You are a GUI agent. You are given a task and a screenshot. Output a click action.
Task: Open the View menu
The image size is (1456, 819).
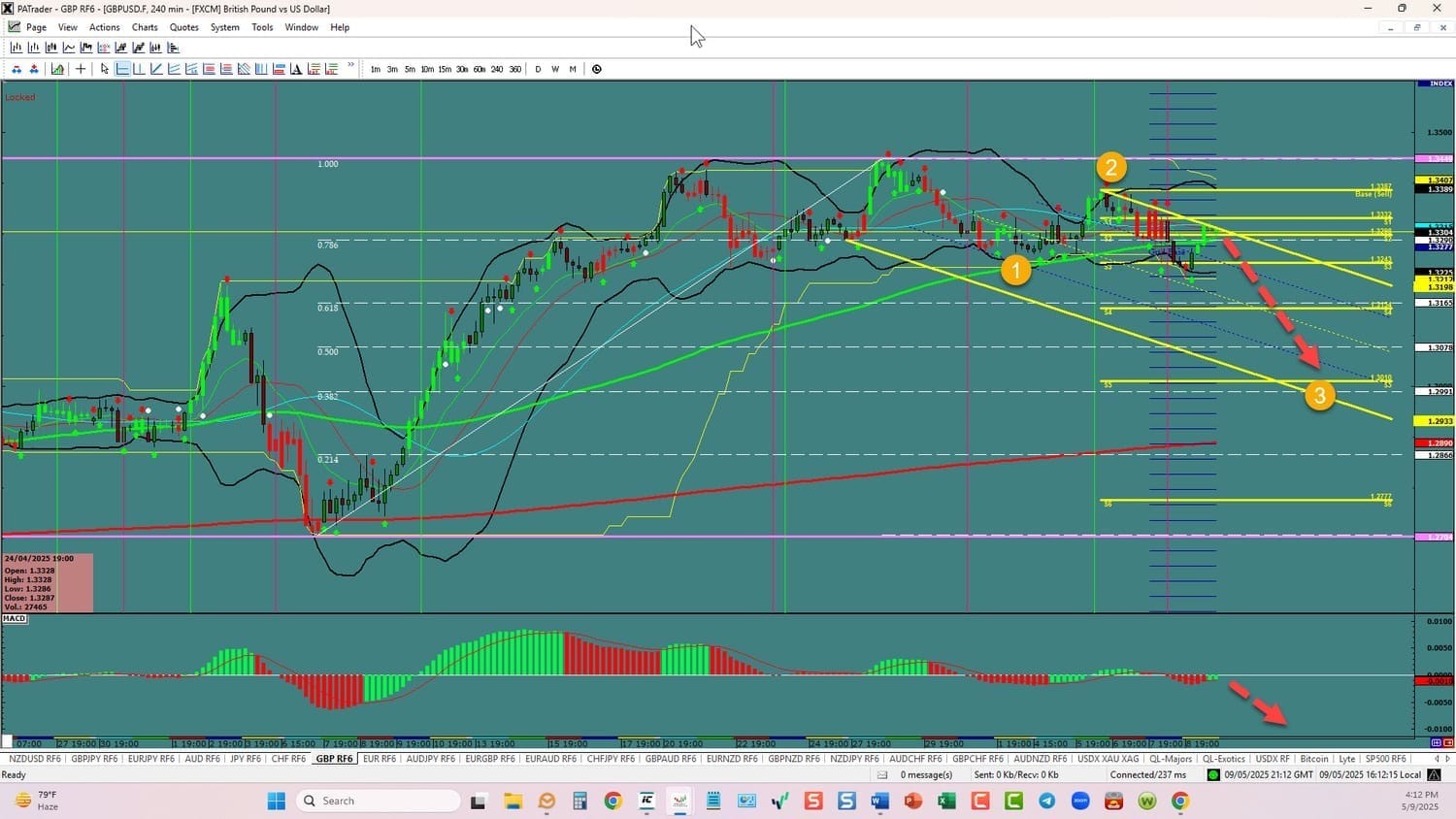(x=68, y=27)
